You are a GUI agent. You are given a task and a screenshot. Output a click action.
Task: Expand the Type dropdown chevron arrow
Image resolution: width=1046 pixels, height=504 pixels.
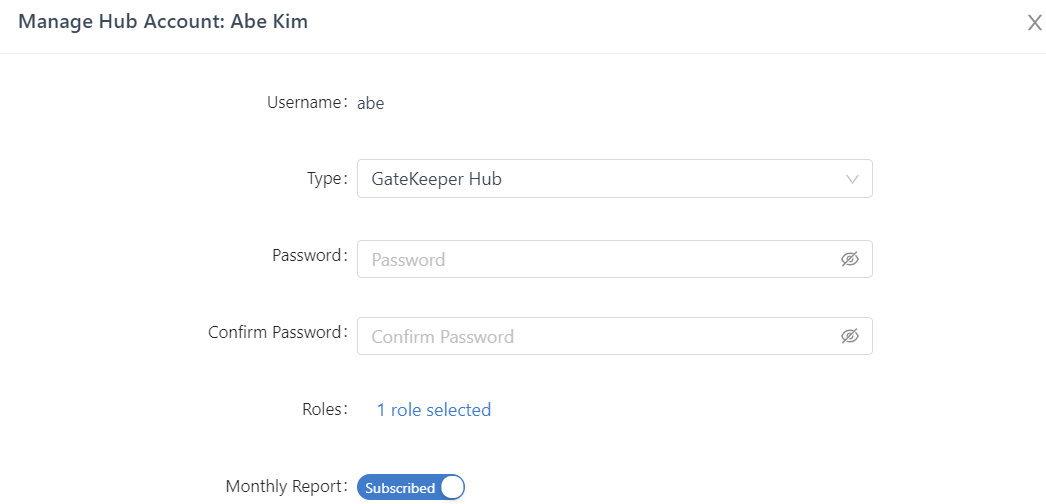tap(852, 179)
